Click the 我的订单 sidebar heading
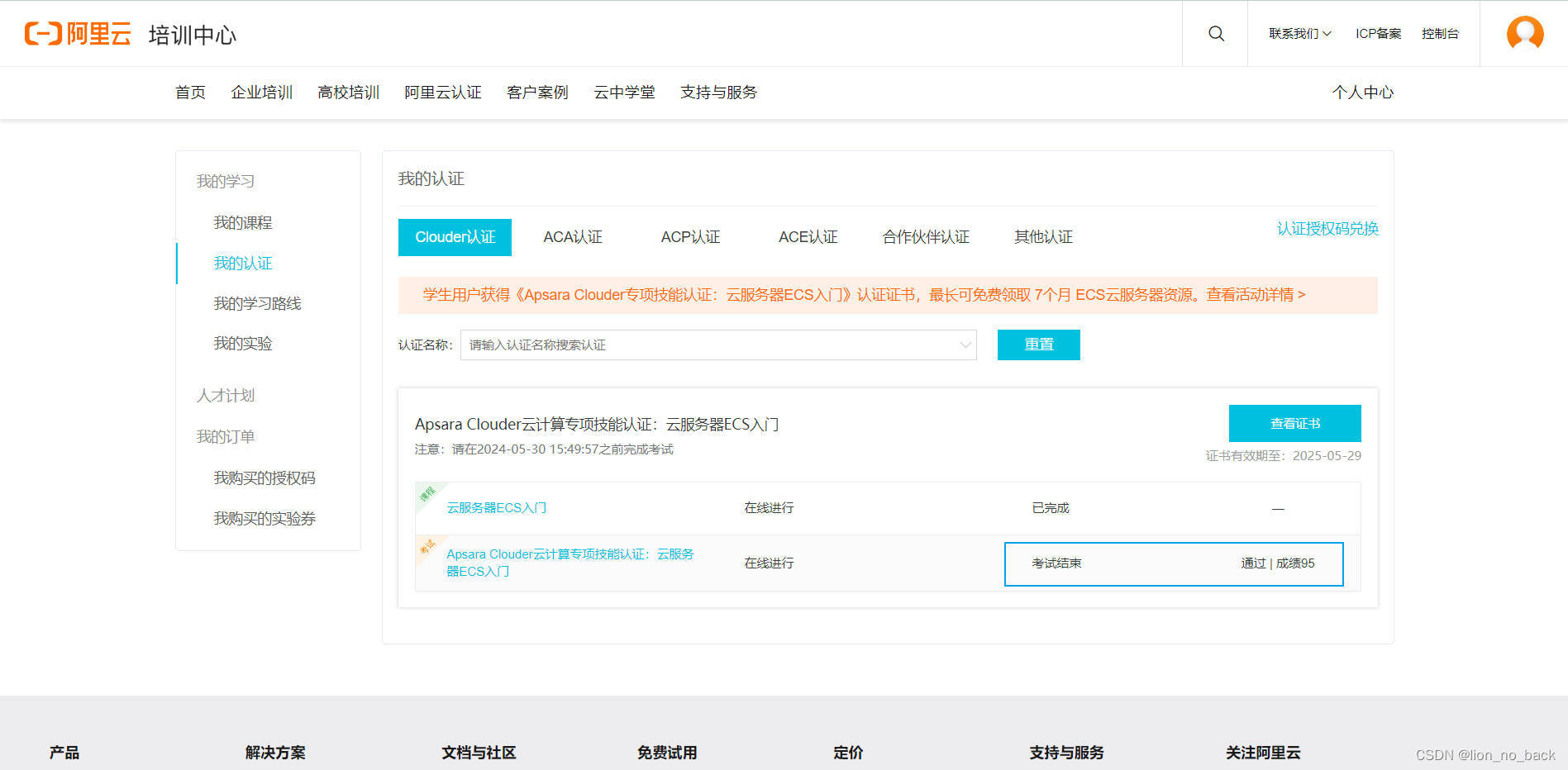The height and width of the screenshot is (770, 1568). pyautogui.click(x=226, y=437)
